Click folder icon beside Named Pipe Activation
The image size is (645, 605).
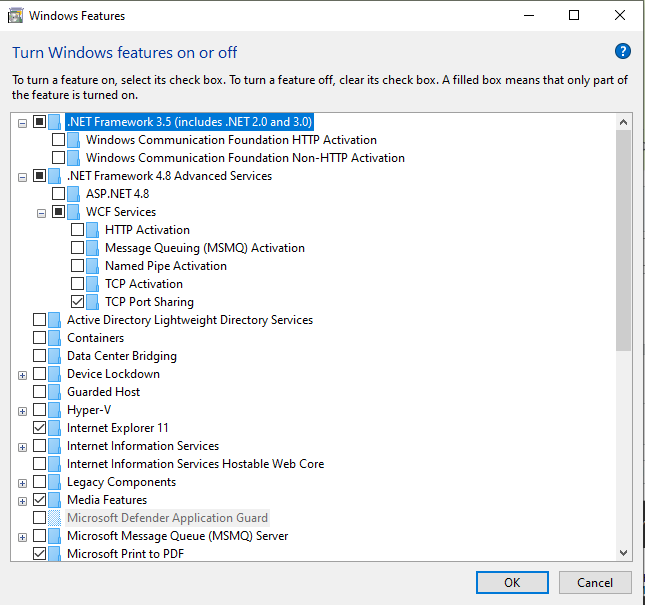(x=93, y=266)
